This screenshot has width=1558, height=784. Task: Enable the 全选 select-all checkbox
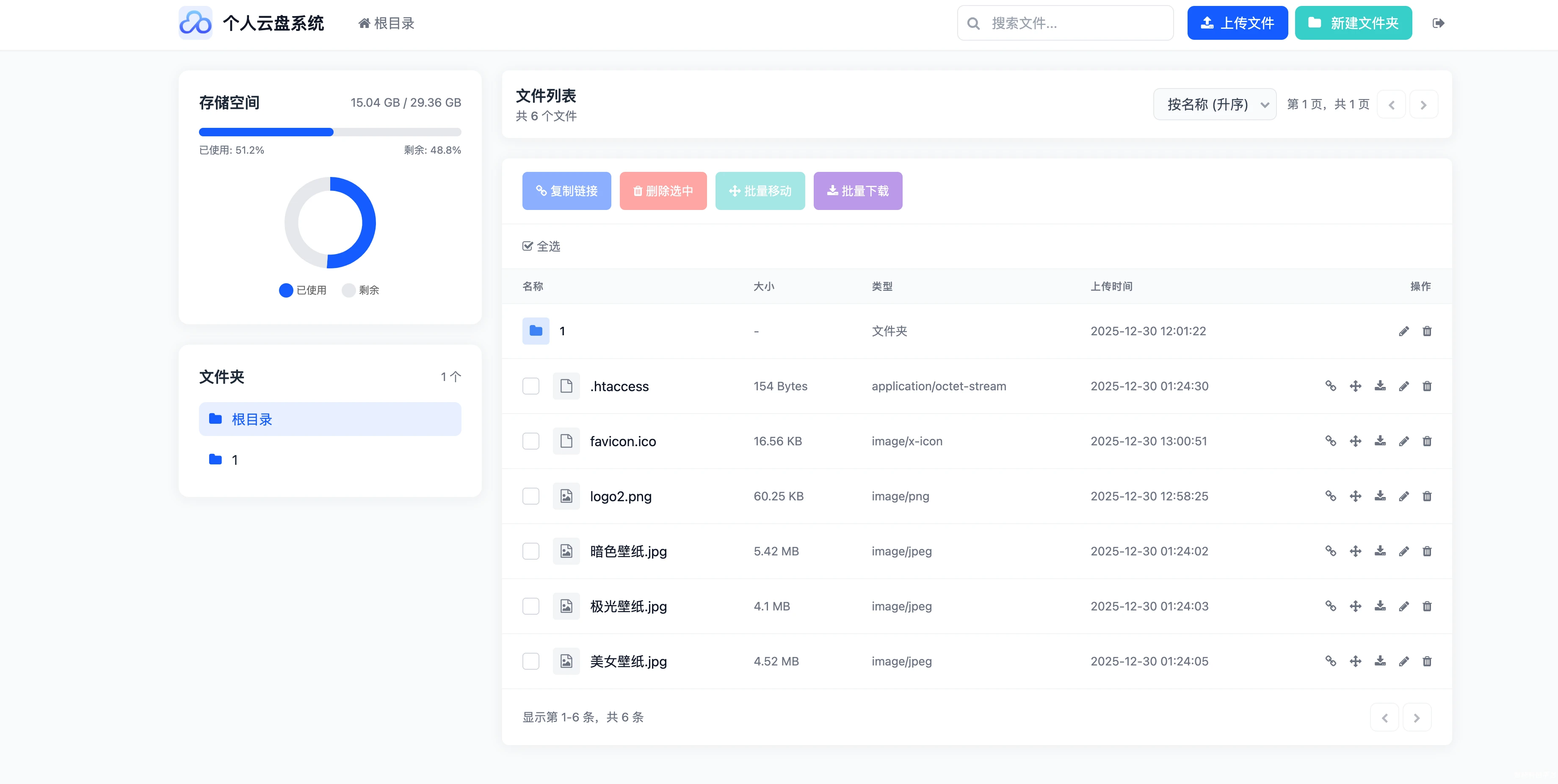tap(528, 246)
